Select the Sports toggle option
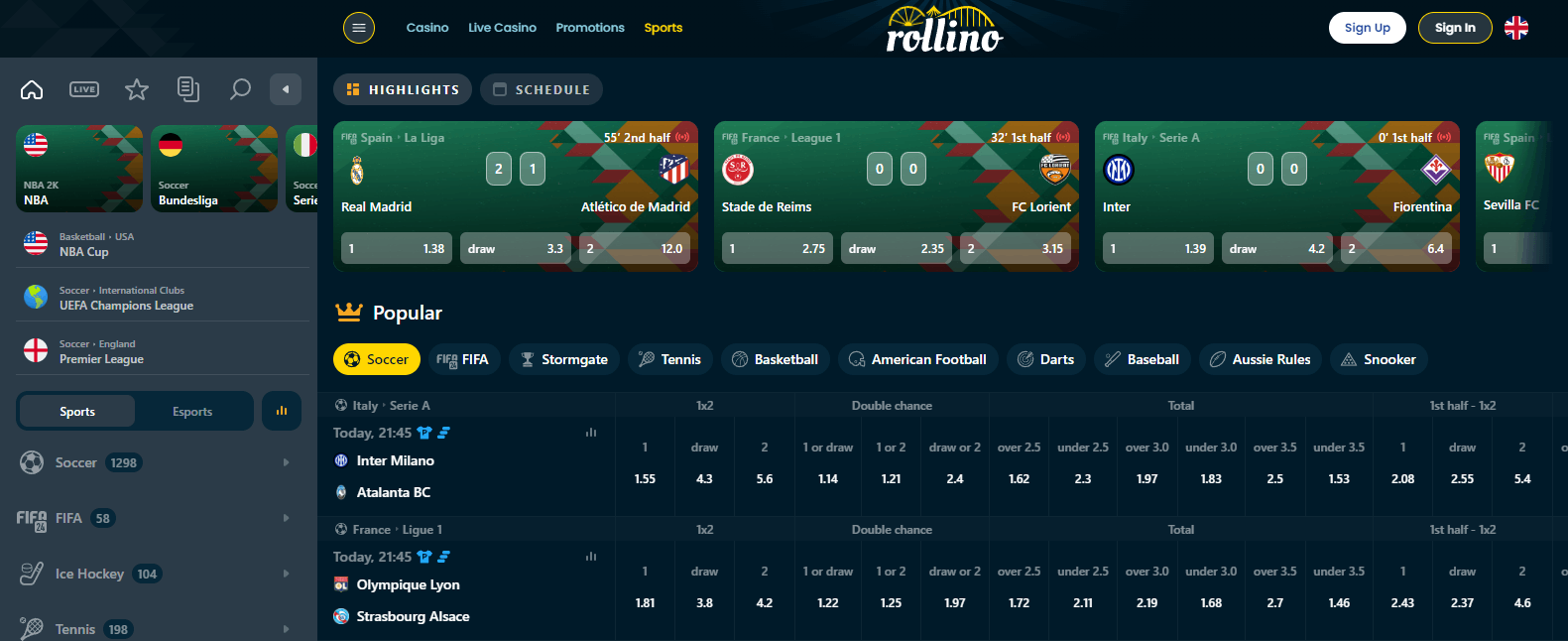Image resolution: width=1568 pixels, height=641 pixels. 77,412
